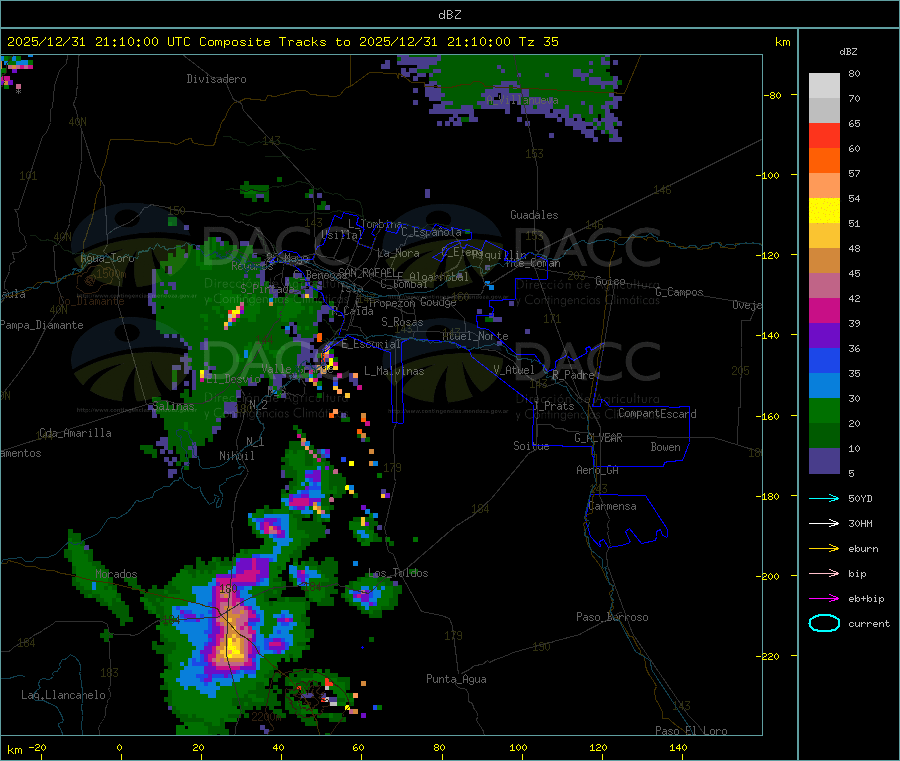
Task: Click the 'Pampa_Diamante' label
Action: pos(42,325)
